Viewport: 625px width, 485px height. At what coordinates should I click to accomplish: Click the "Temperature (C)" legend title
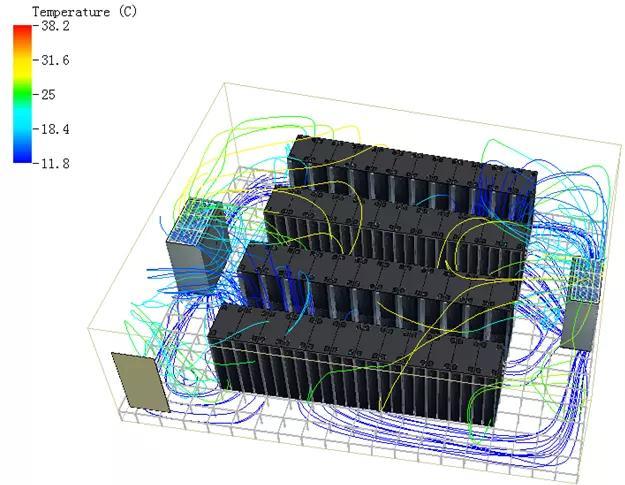tap(85, 12)
